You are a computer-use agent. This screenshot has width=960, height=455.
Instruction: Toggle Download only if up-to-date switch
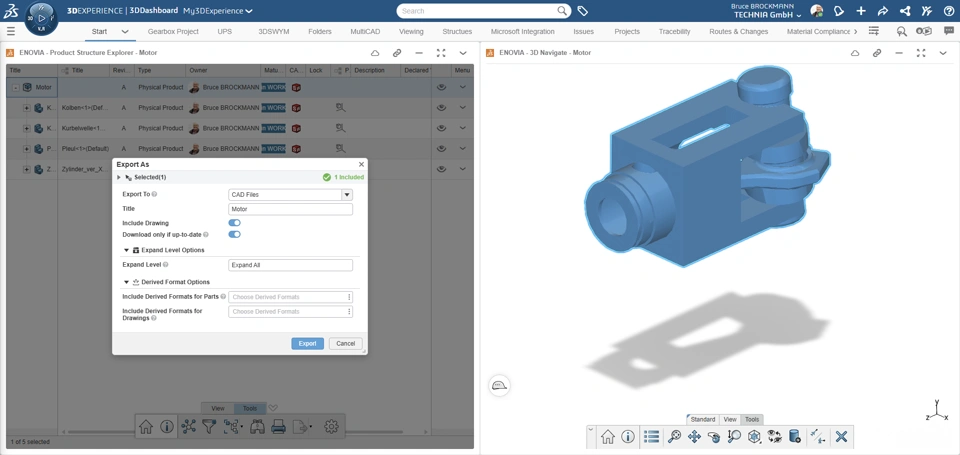(x=234, y=234)
